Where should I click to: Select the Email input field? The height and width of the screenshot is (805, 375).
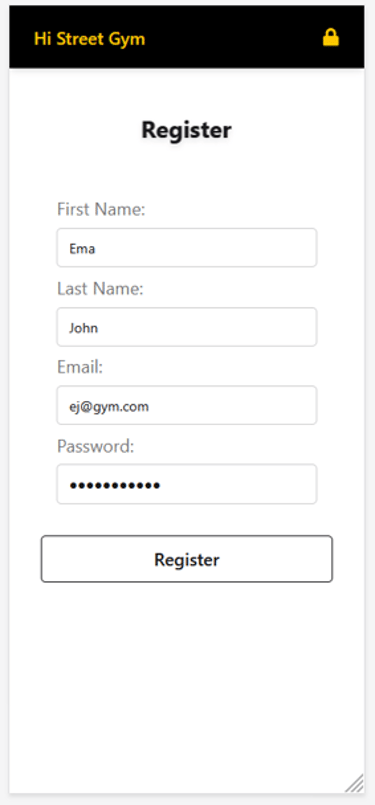click(x=186, y=406)
